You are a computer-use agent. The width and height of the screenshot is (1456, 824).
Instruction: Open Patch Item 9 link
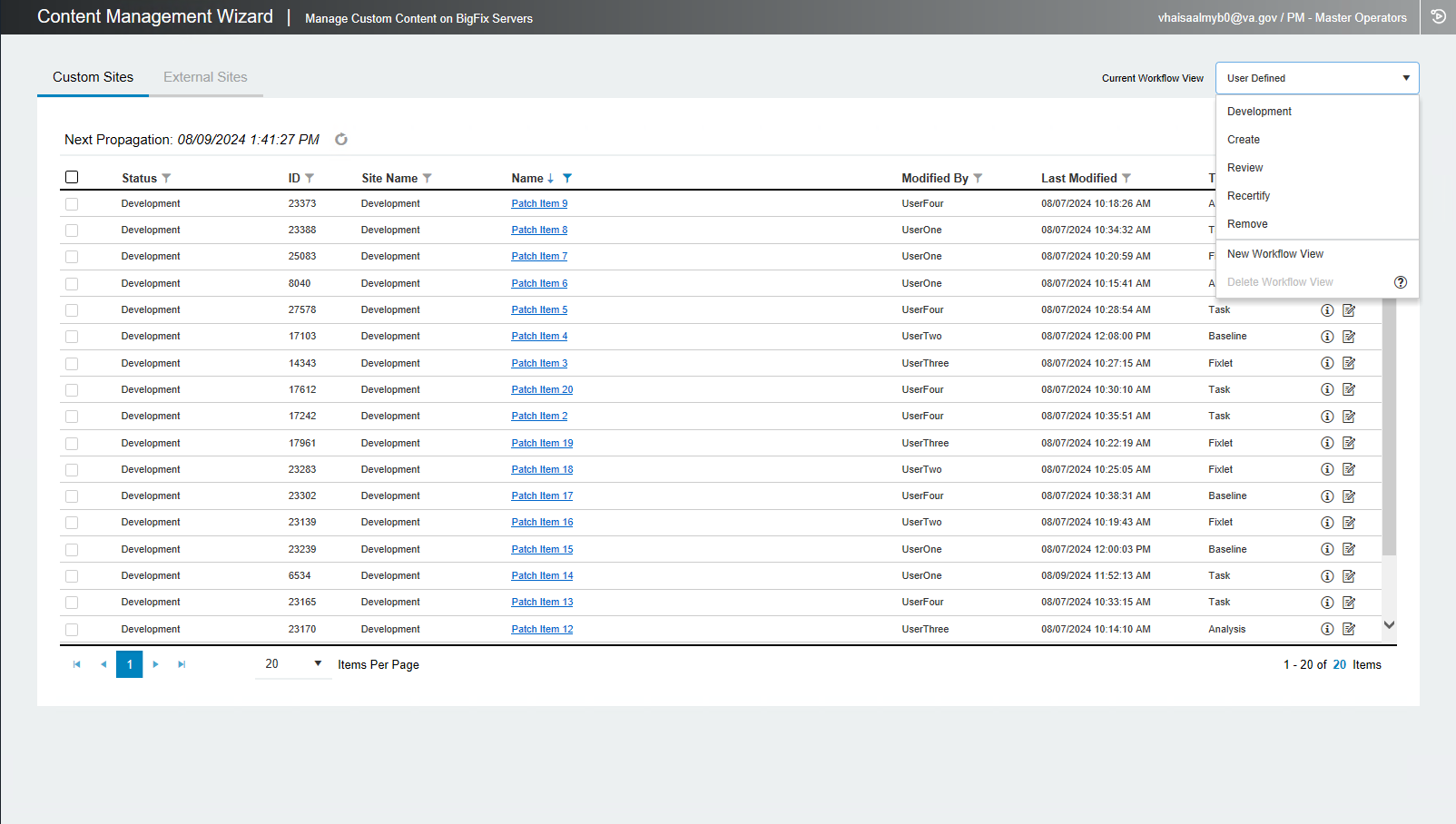539,203
